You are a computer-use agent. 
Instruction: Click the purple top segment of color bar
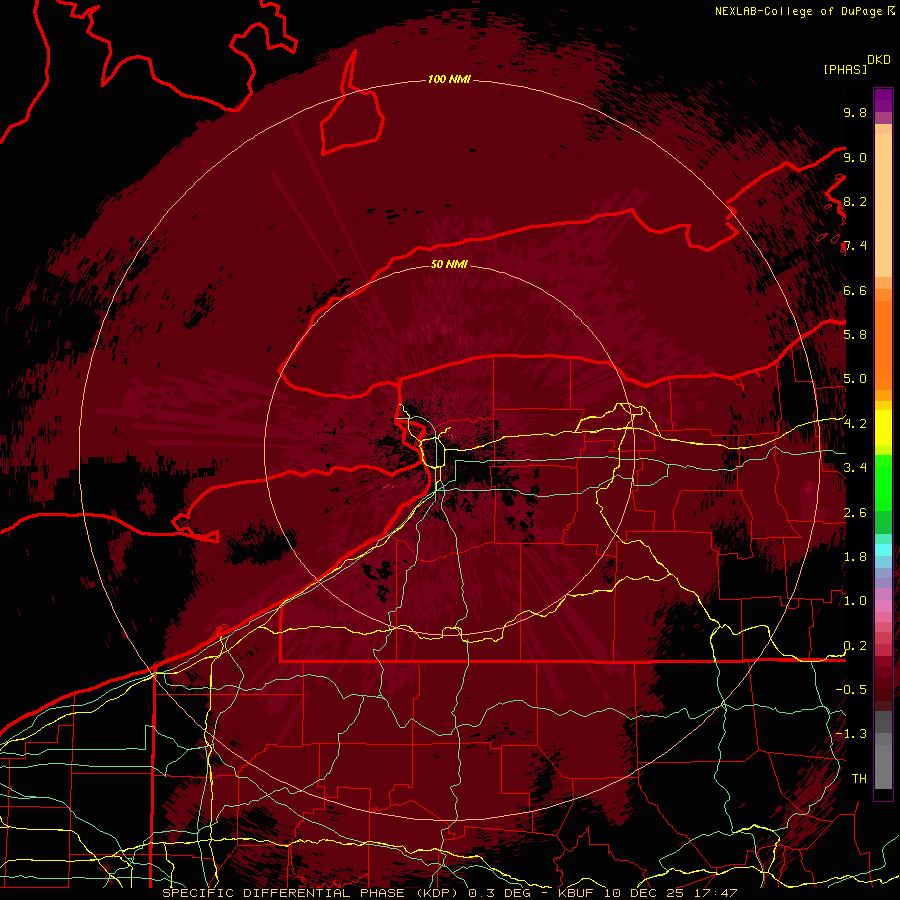[883, 100]
